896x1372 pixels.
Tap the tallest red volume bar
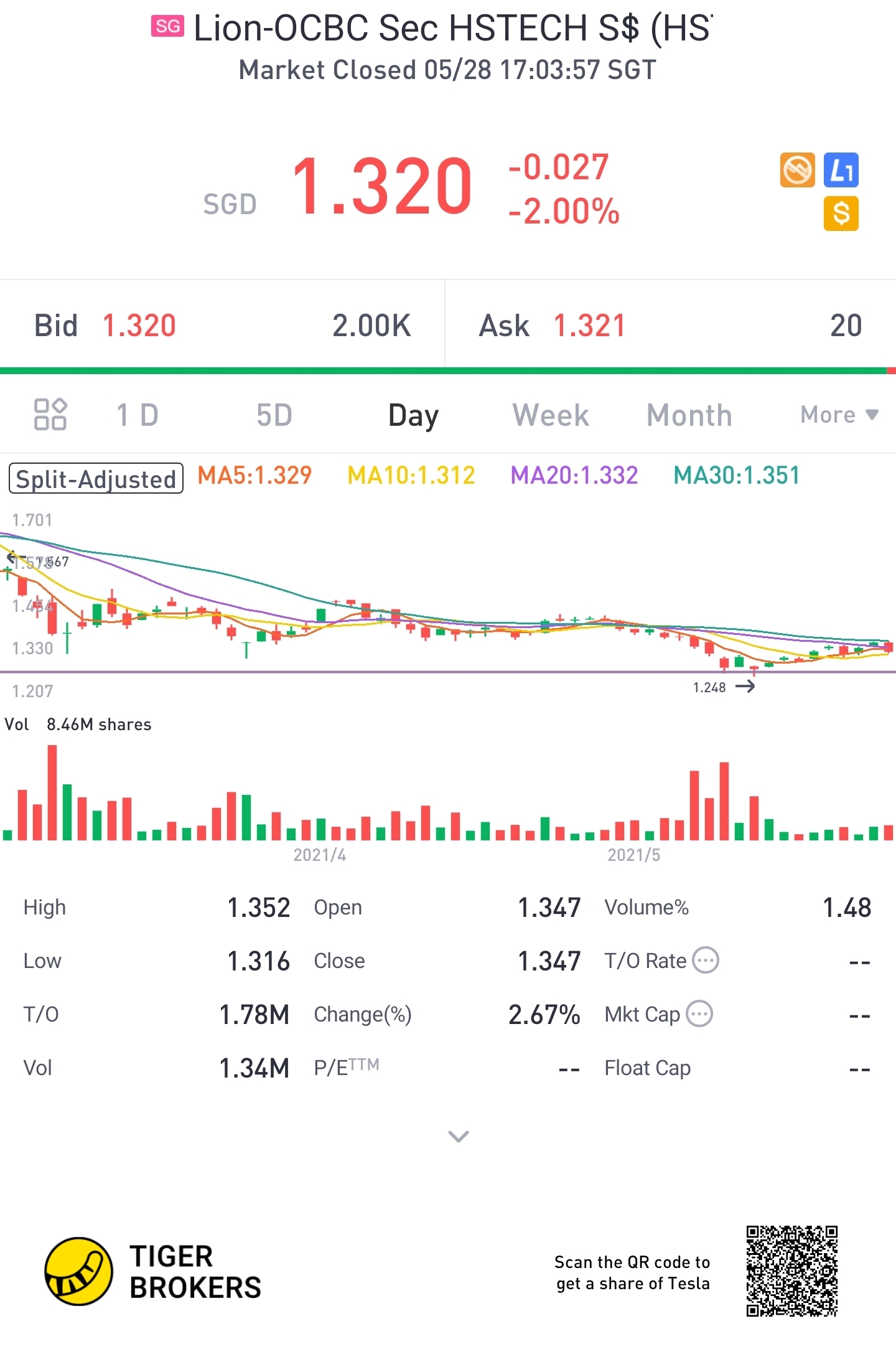(52, 792)
